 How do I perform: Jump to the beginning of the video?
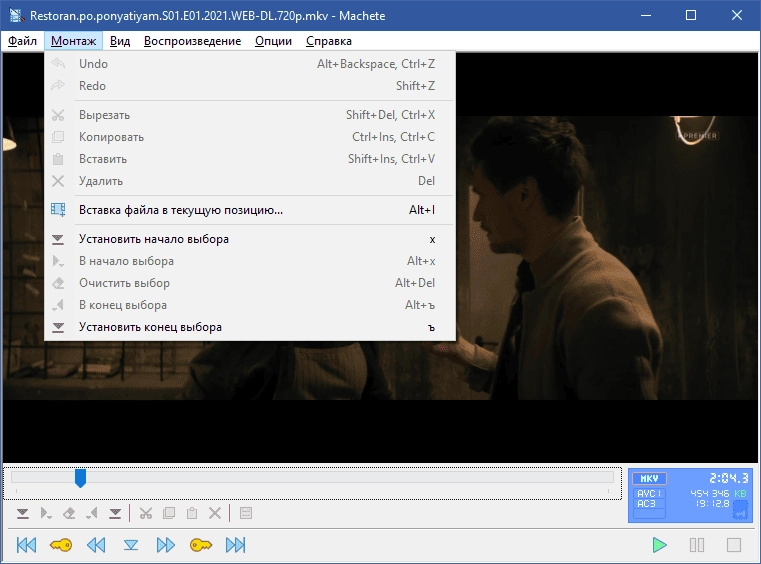(x=26, y=545)
